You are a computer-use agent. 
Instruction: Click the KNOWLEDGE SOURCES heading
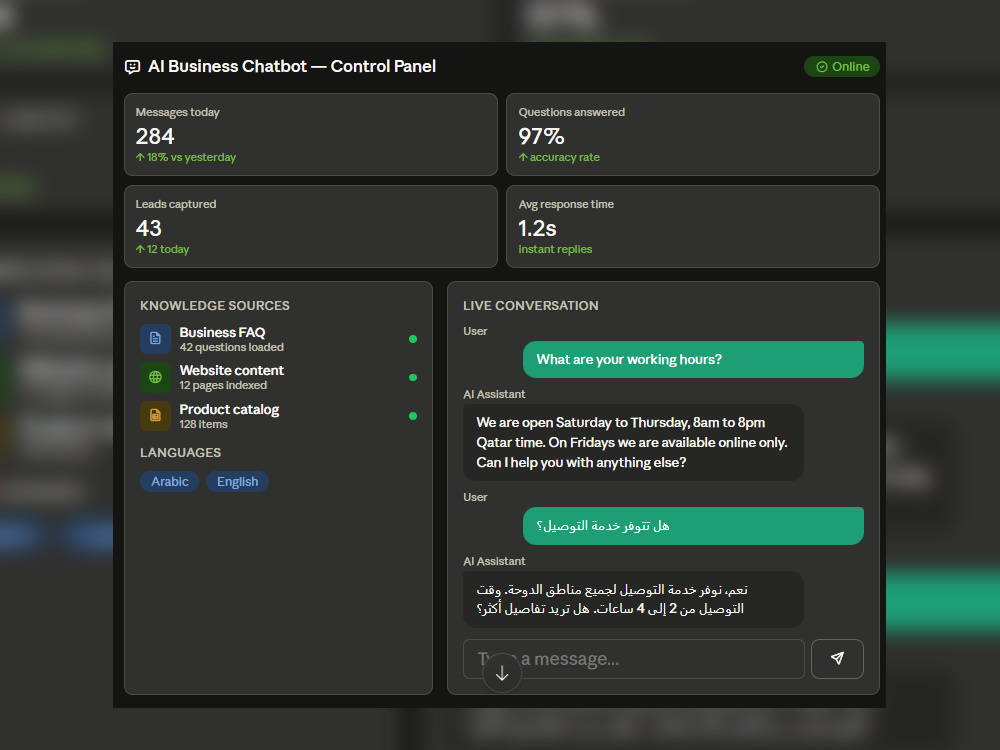tap(215, 305)
